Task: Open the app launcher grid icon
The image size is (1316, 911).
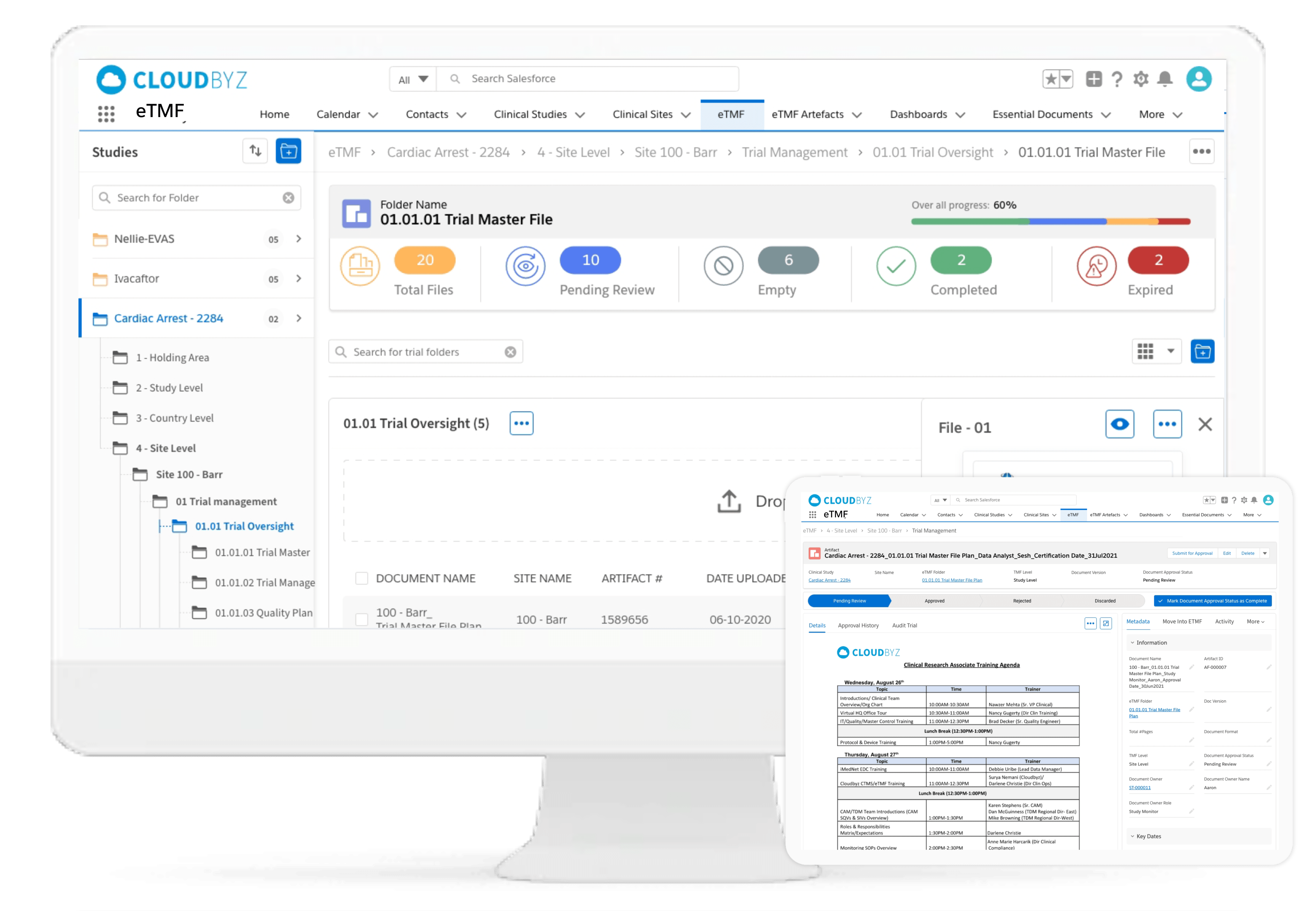Action: (x=106, y=114)
